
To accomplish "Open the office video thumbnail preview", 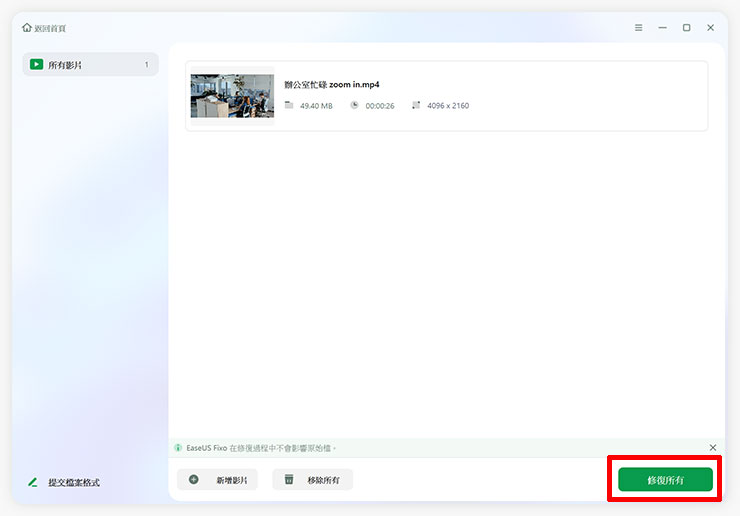I will click(x=232, y=96).
